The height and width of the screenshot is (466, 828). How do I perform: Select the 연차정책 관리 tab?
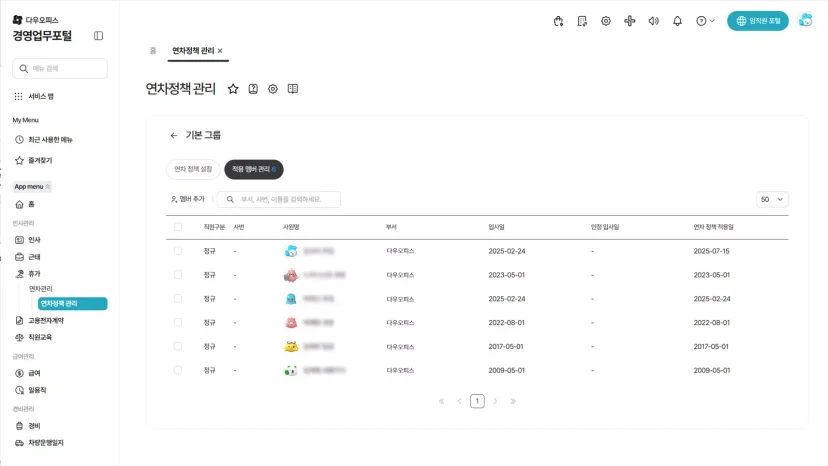193,51
